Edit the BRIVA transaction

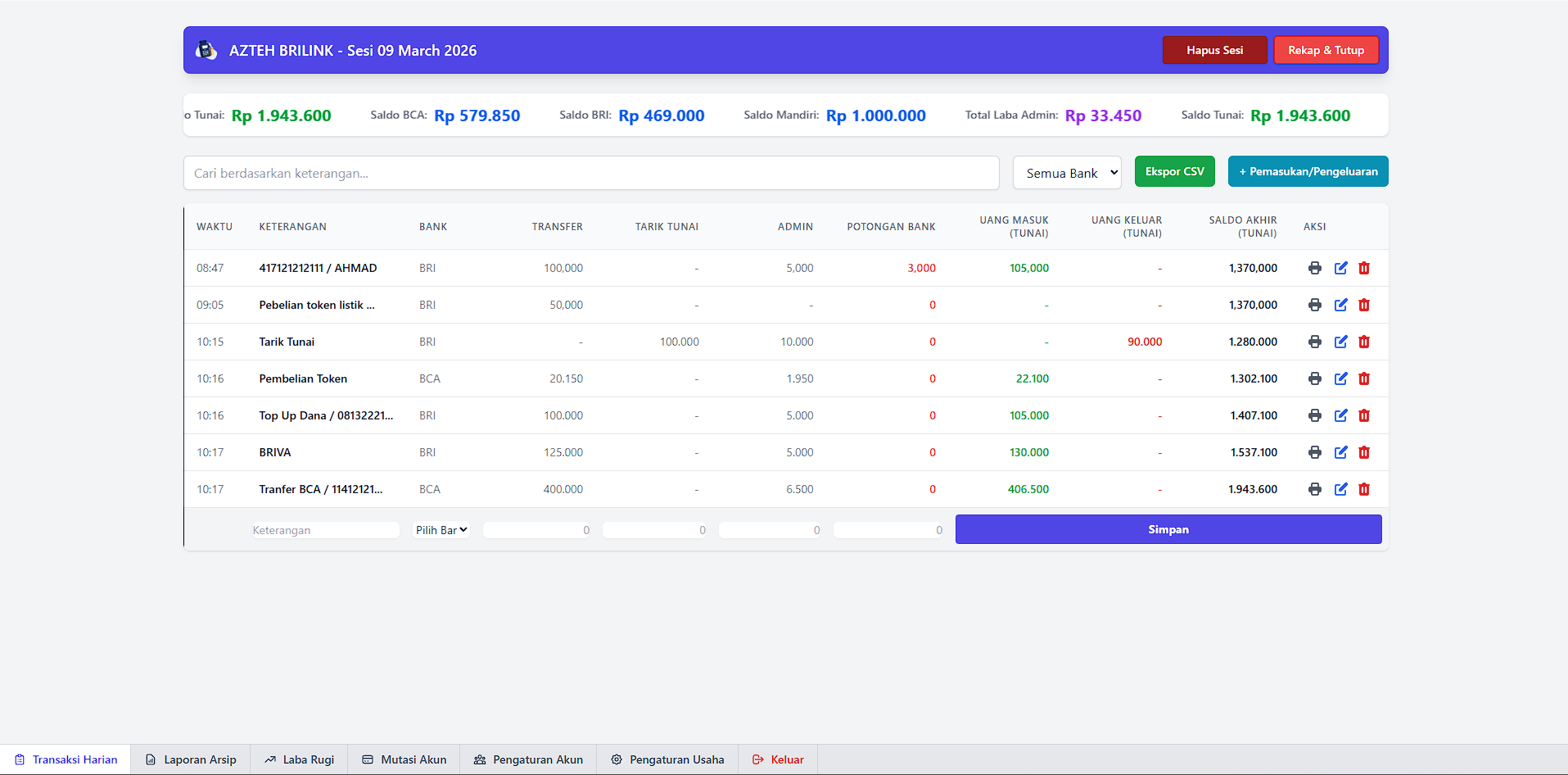1340,452
